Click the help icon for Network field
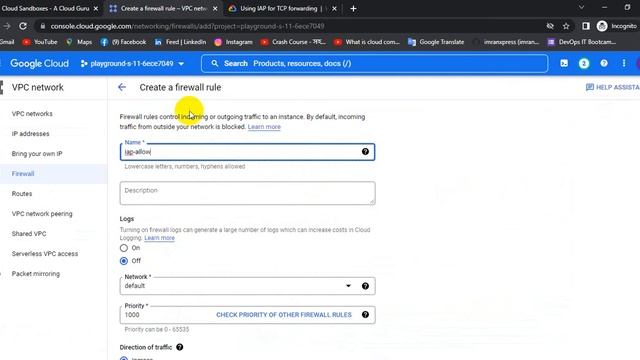Image resolution: width=640 pixels, height=360 pixels. 365,286
